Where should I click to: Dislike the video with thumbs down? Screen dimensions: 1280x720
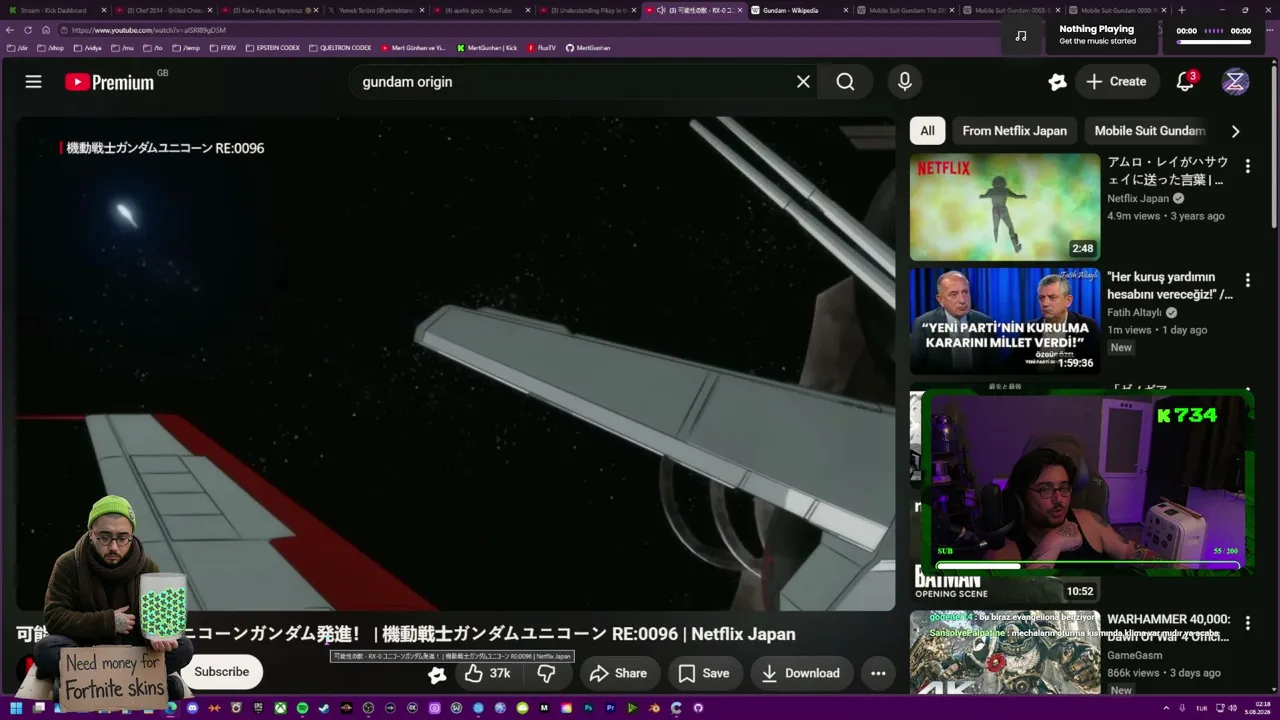pos(546,673)
